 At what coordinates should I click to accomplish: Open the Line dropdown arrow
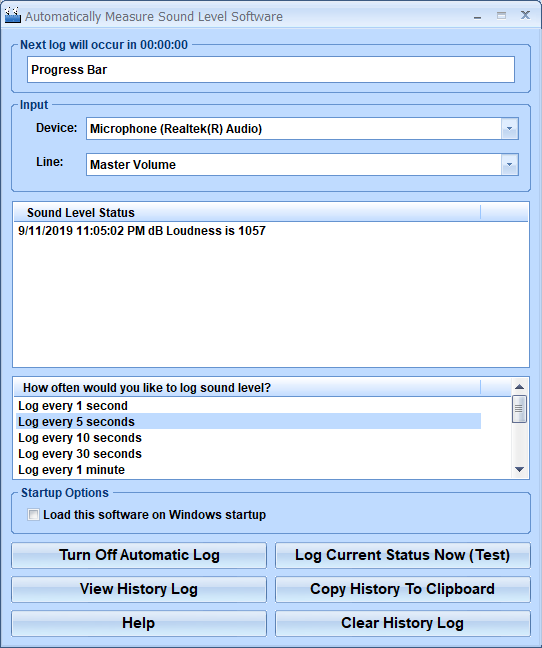pos(509,164)
